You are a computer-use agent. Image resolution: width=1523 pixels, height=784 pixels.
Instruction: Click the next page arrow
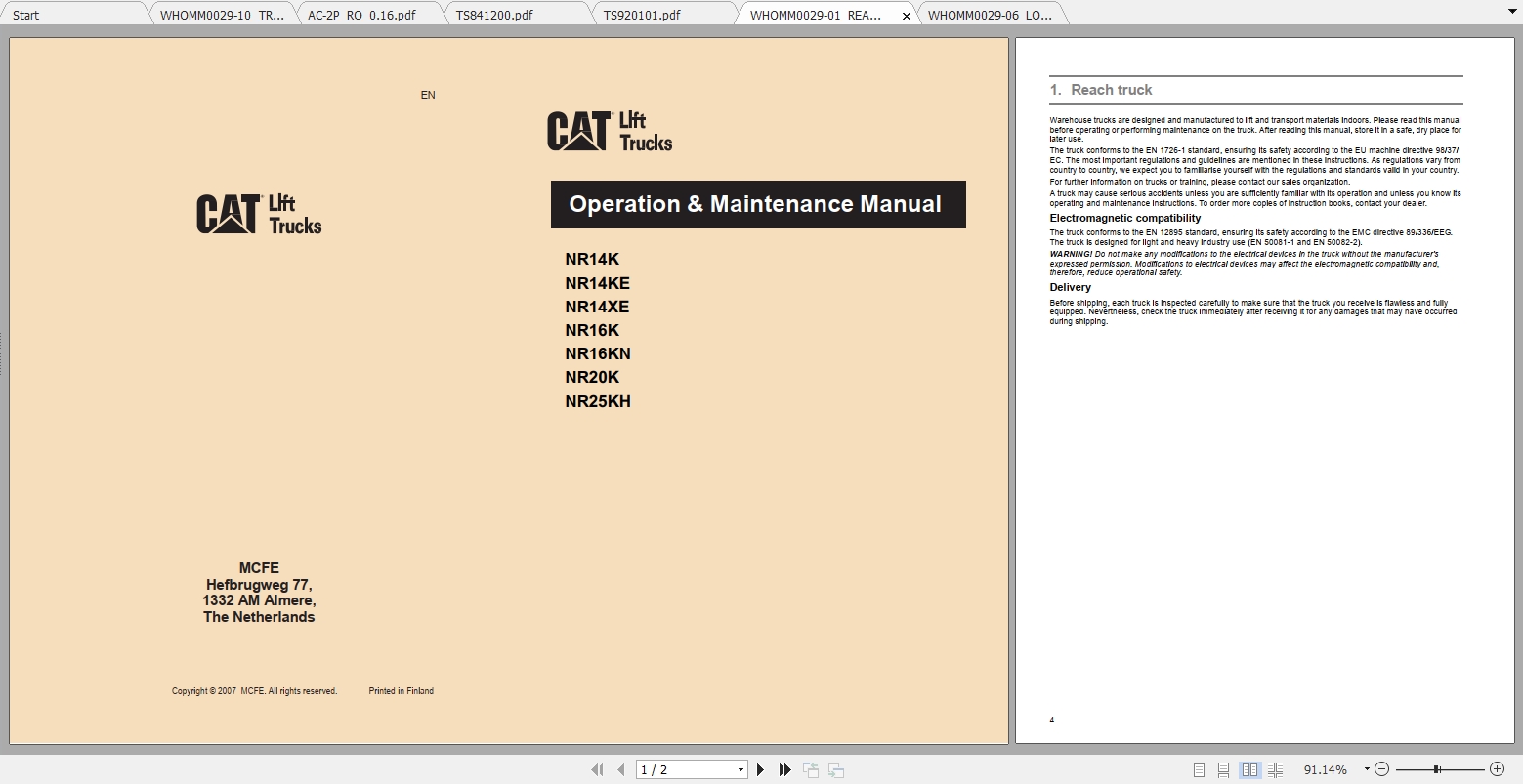tap(761, 769)
